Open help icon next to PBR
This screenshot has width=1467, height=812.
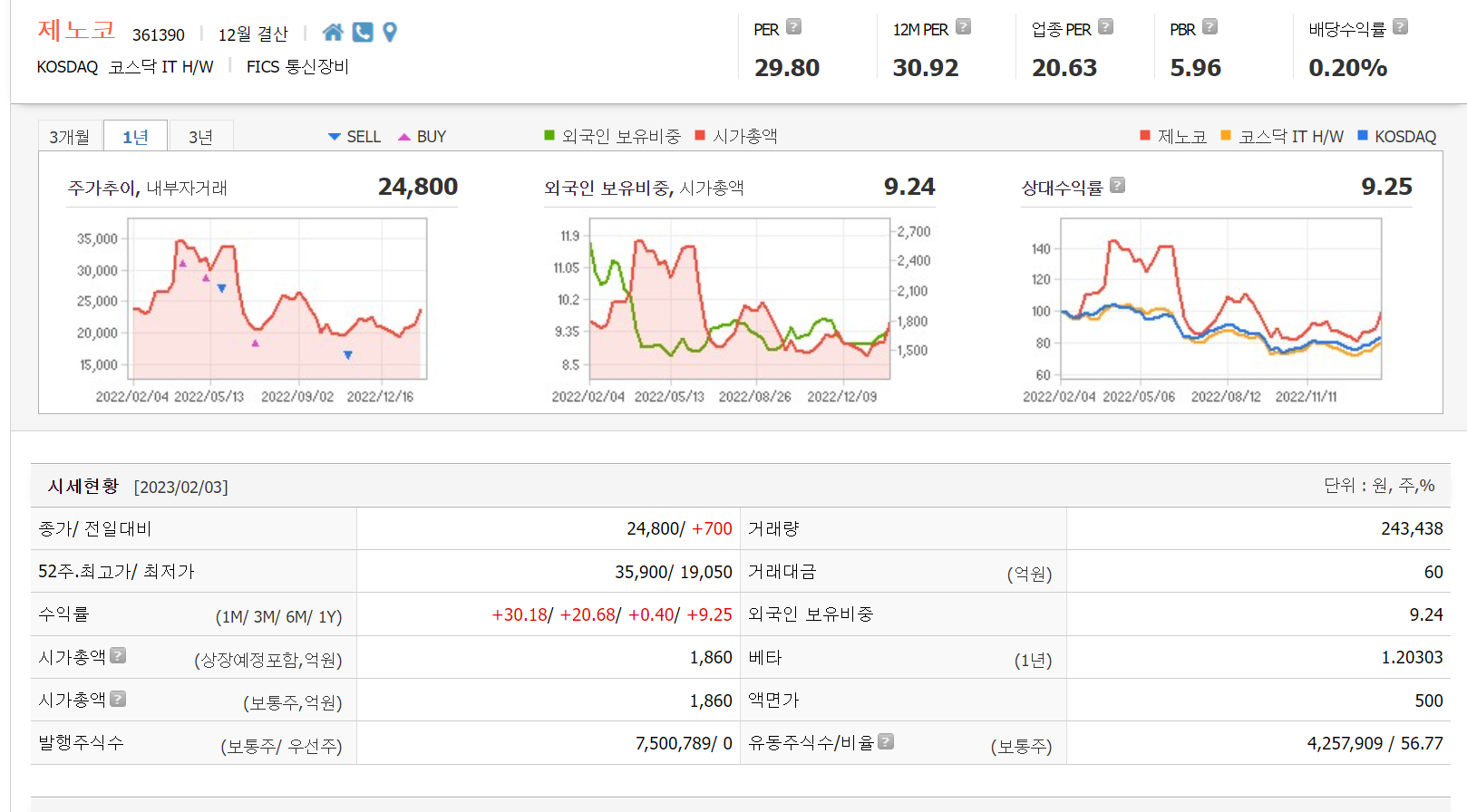1210,27
